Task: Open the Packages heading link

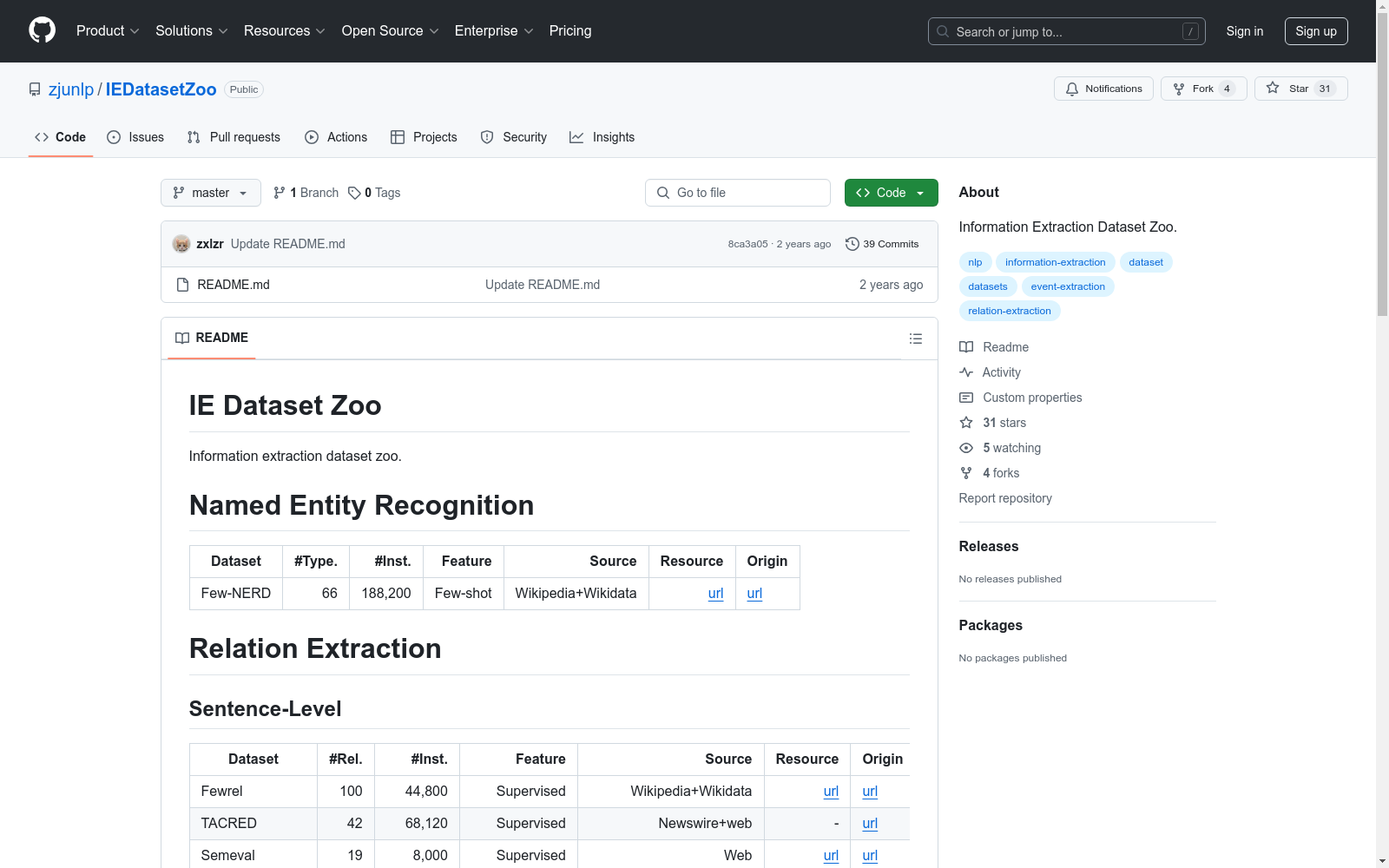Action: click(991, 625)
